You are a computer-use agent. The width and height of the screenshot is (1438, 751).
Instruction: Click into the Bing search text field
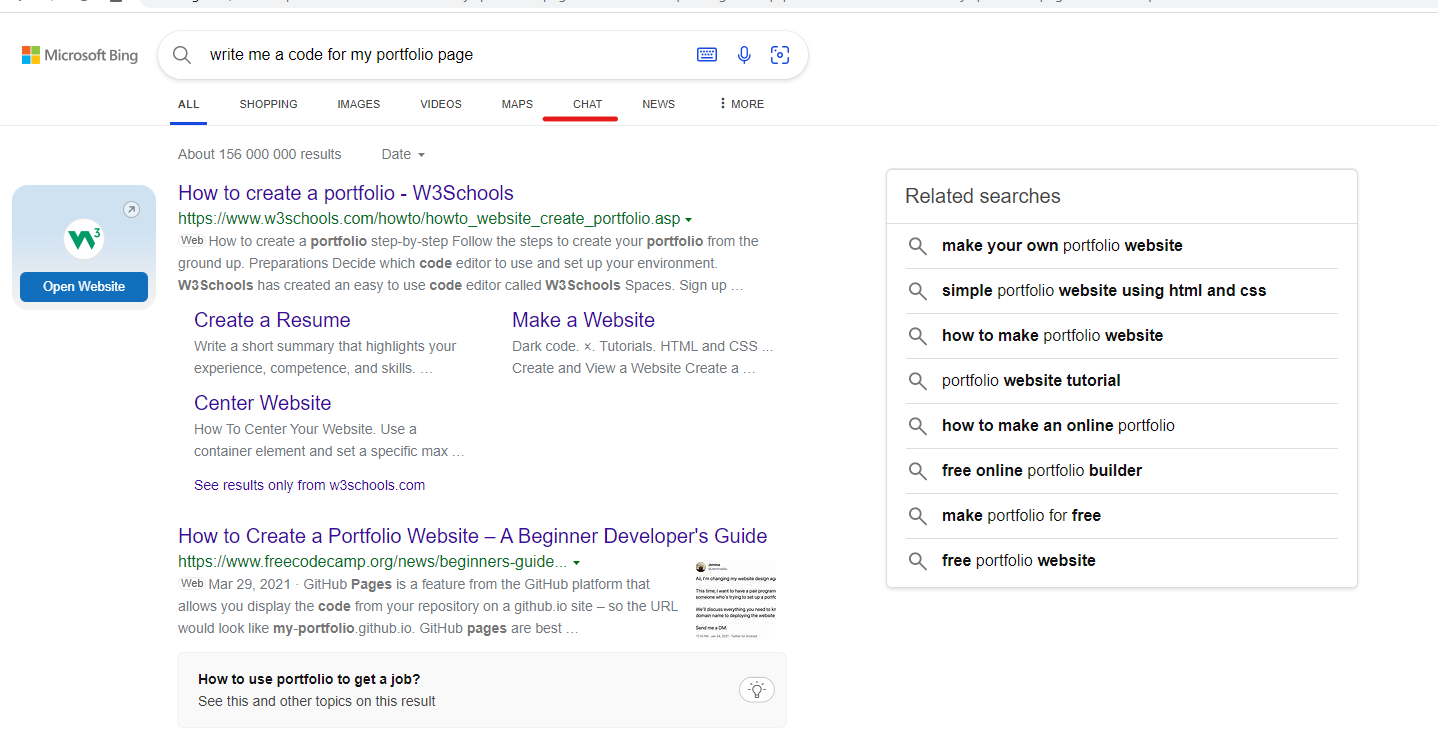coord(440,55)
